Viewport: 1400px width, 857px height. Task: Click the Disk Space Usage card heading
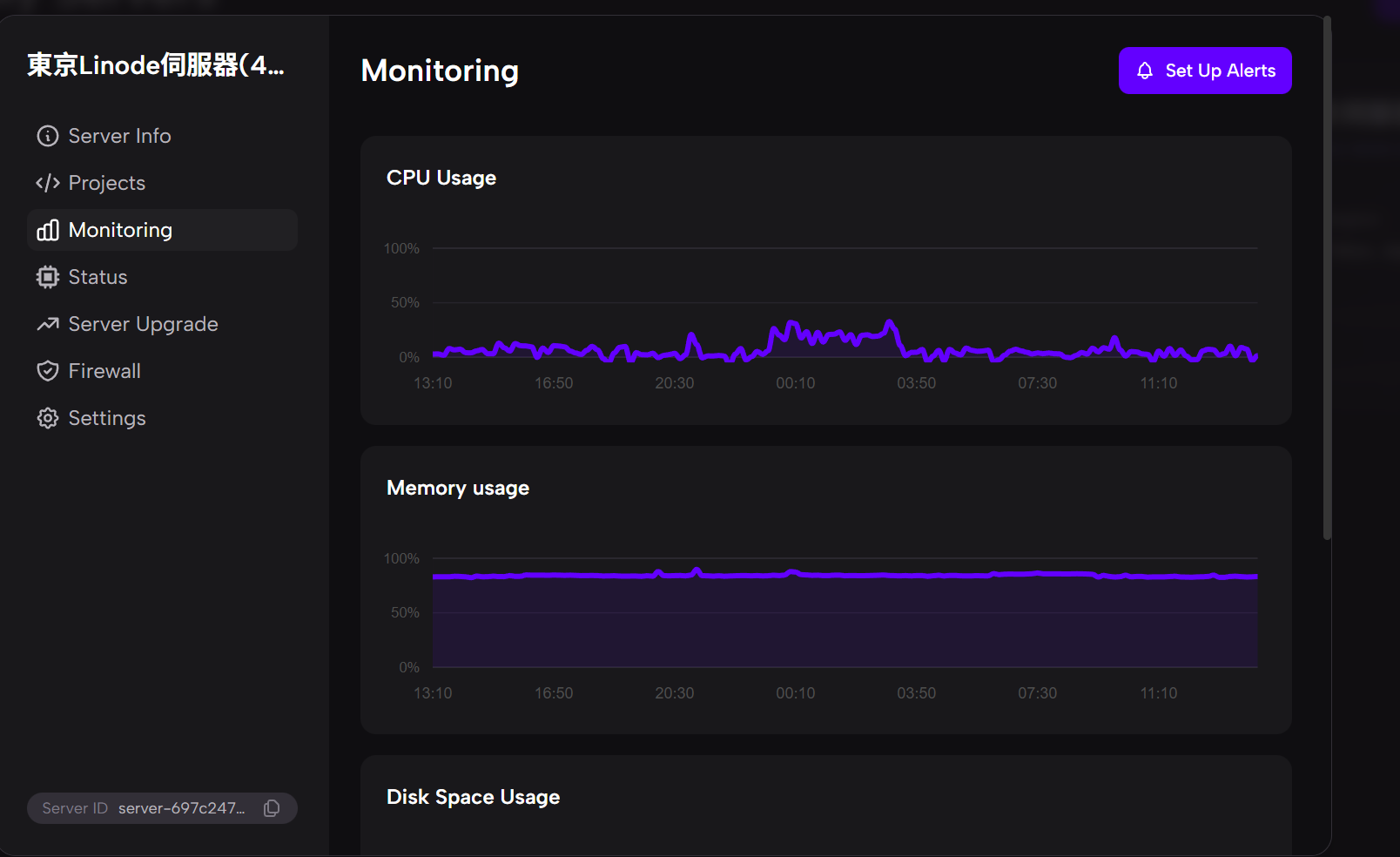pyautogui.click(x=473, y=797)
